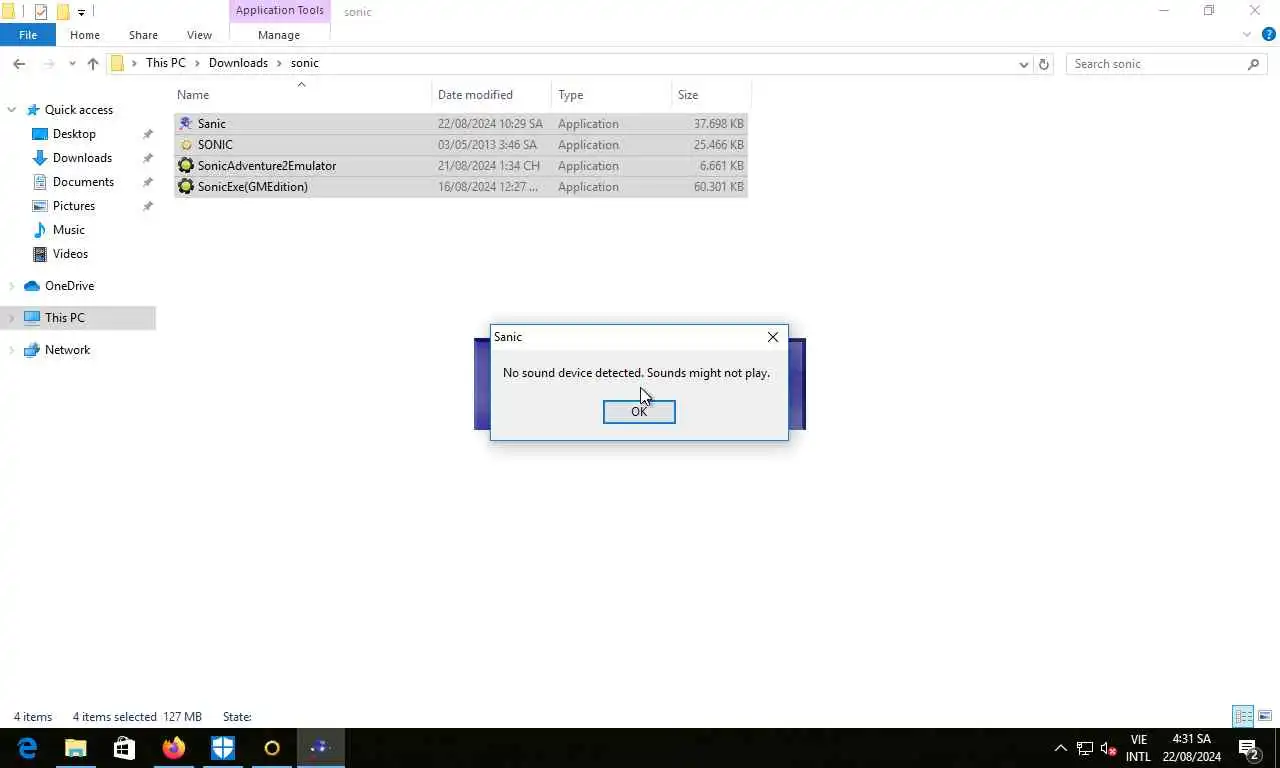Select the SONIC application file icon

tap(185, 145)
